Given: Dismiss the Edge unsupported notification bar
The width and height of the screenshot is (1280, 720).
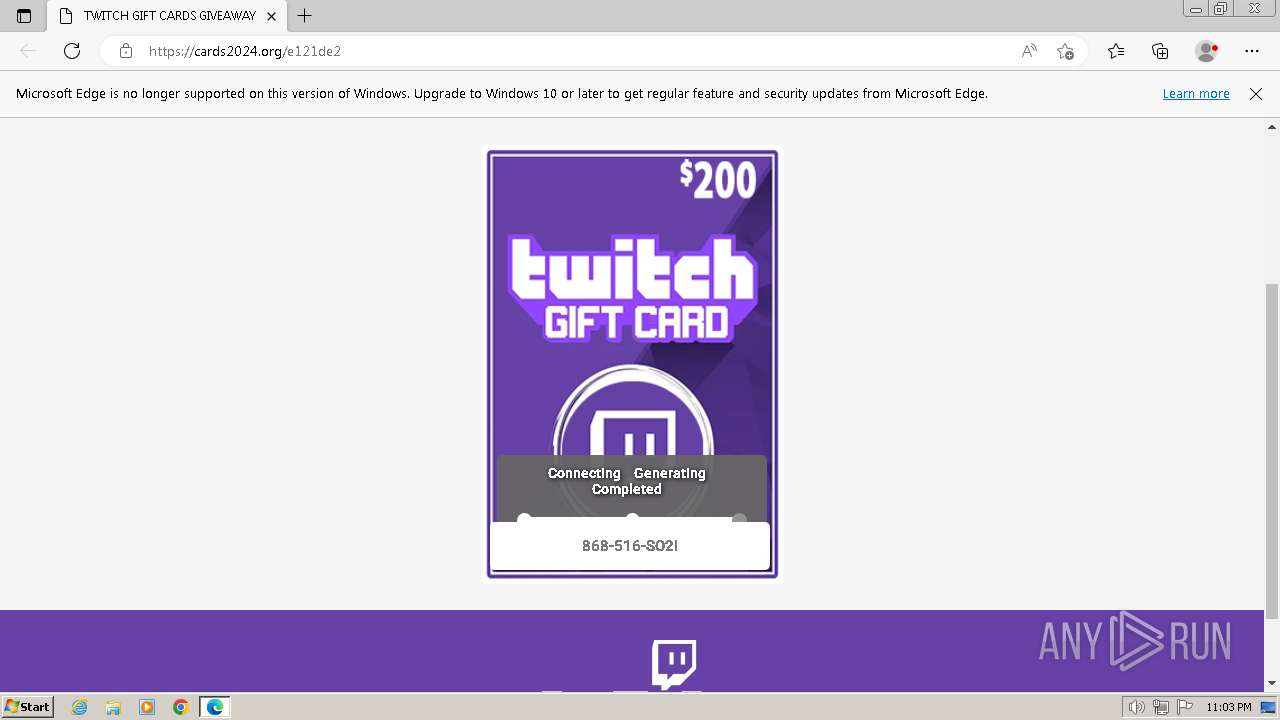Looking at the screenshot, I should point(1256,94).
